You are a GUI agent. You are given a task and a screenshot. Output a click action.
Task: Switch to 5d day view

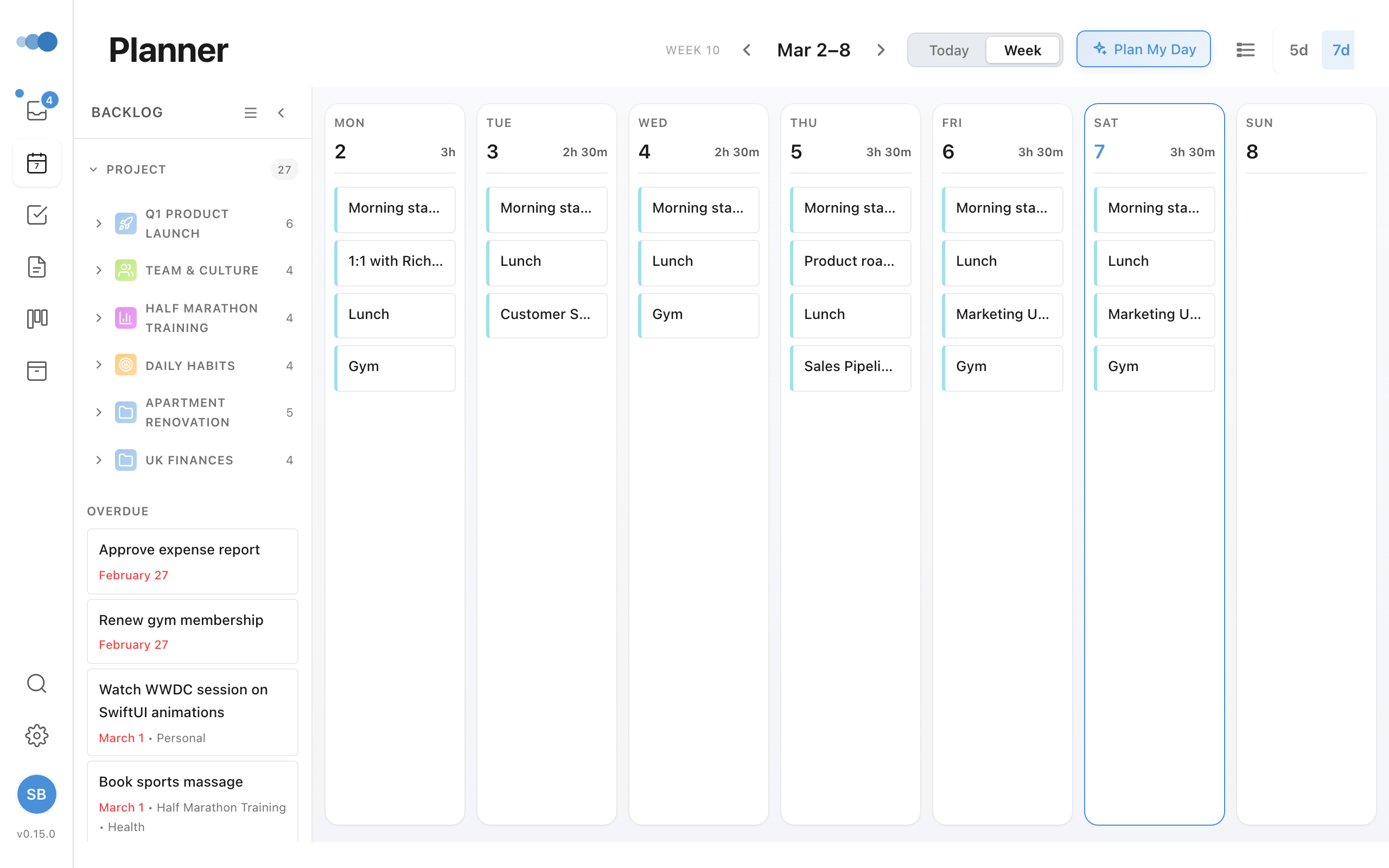1298,50
